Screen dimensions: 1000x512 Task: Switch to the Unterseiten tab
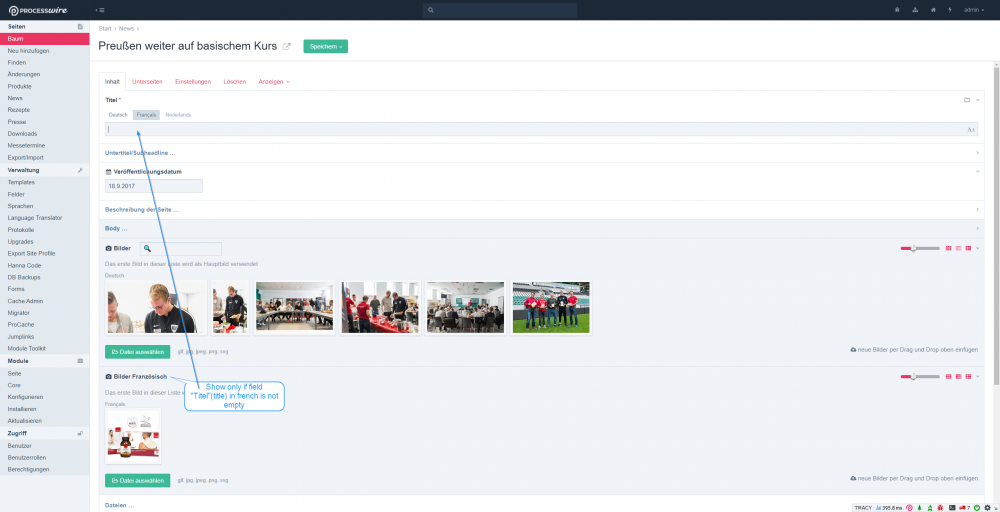(x=147, y=81)
